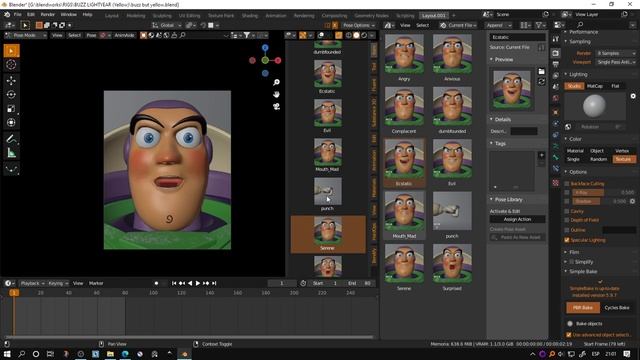The width and height of the screenshot is (640, 360).
Task: Open the Pose Options dropdown
Action: pyautogui.click(x=358, y=25)
